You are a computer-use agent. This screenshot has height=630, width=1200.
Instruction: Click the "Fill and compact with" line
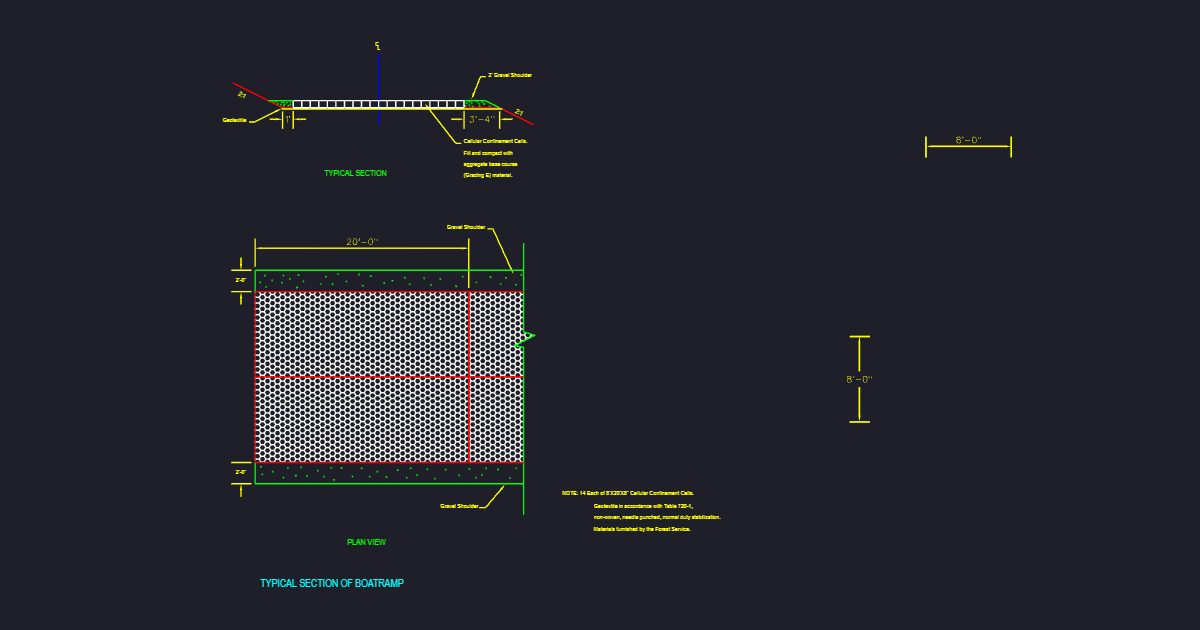(488, 153)
